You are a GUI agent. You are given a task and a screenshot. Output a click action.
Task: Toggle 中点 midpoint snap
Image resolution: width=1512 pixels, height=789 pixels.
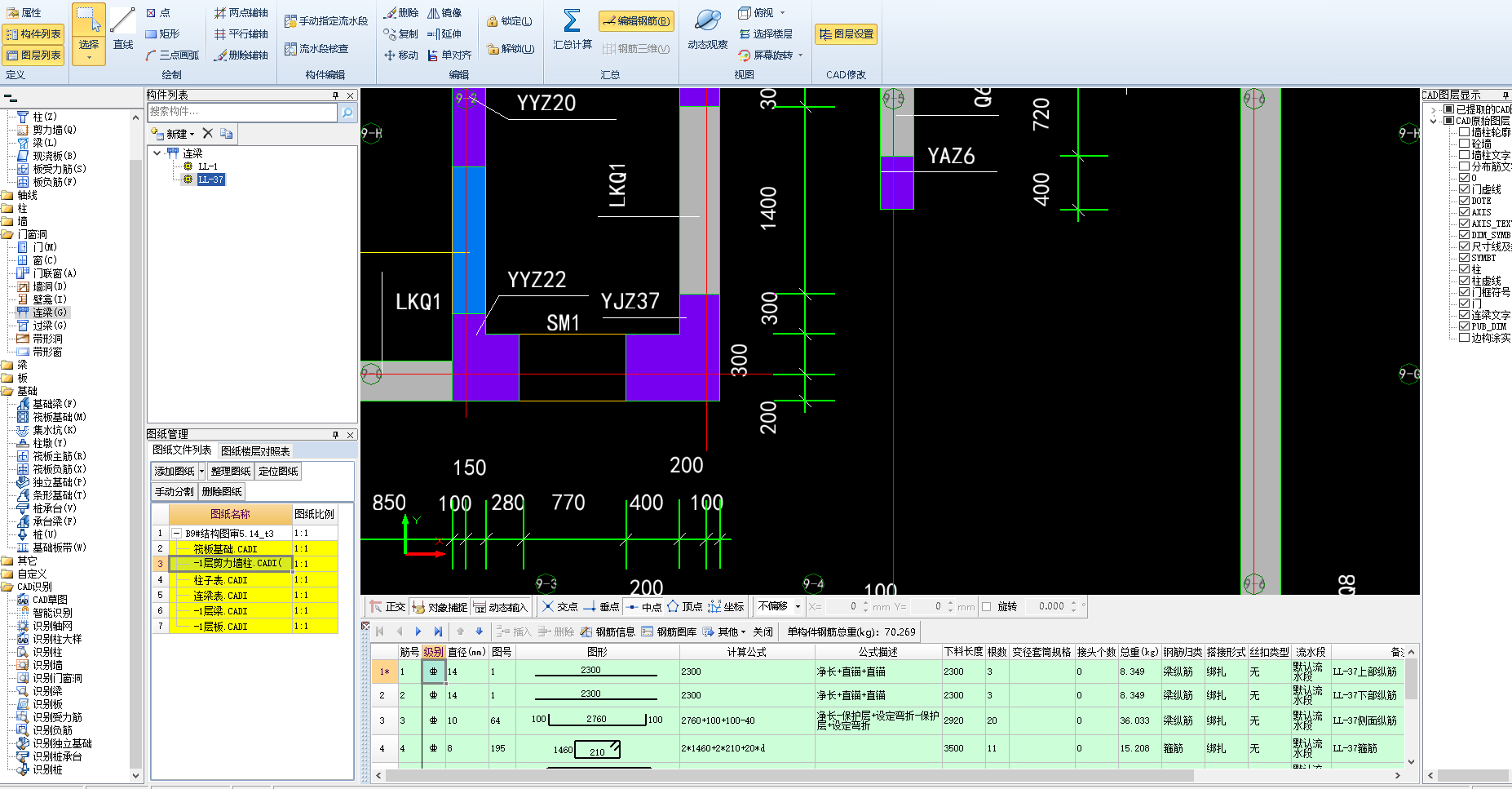click(x=643, y=607)
